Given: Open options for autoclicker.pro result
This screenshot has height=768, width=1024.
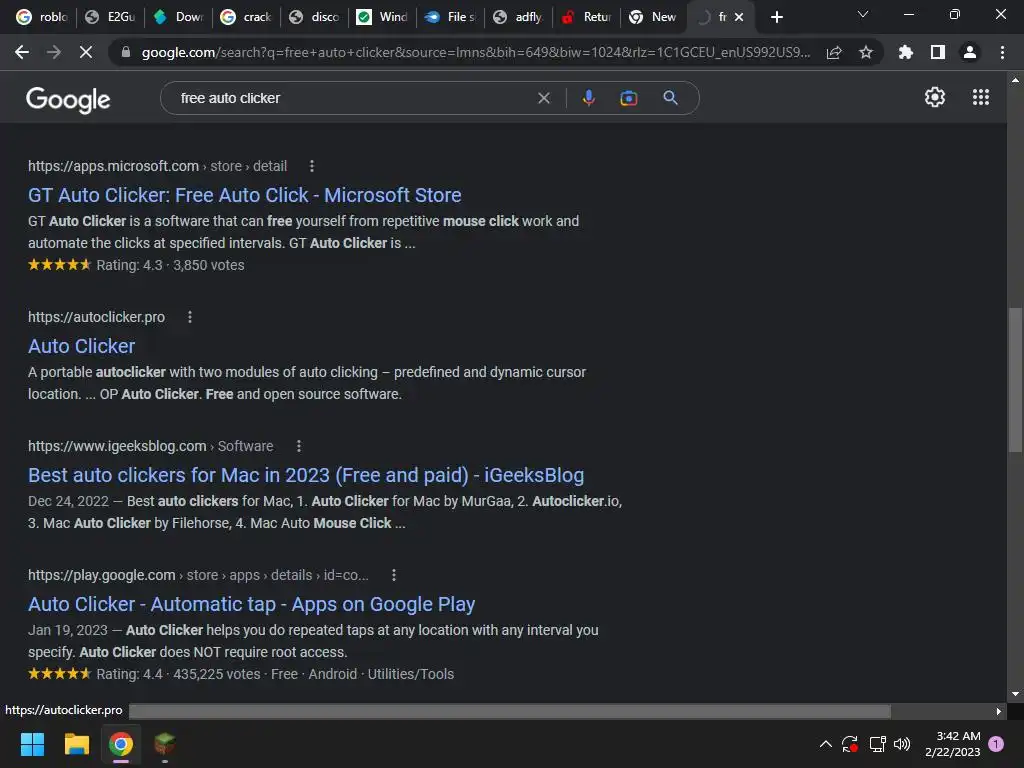Looking at the screenshot, I should pos(190,317).
